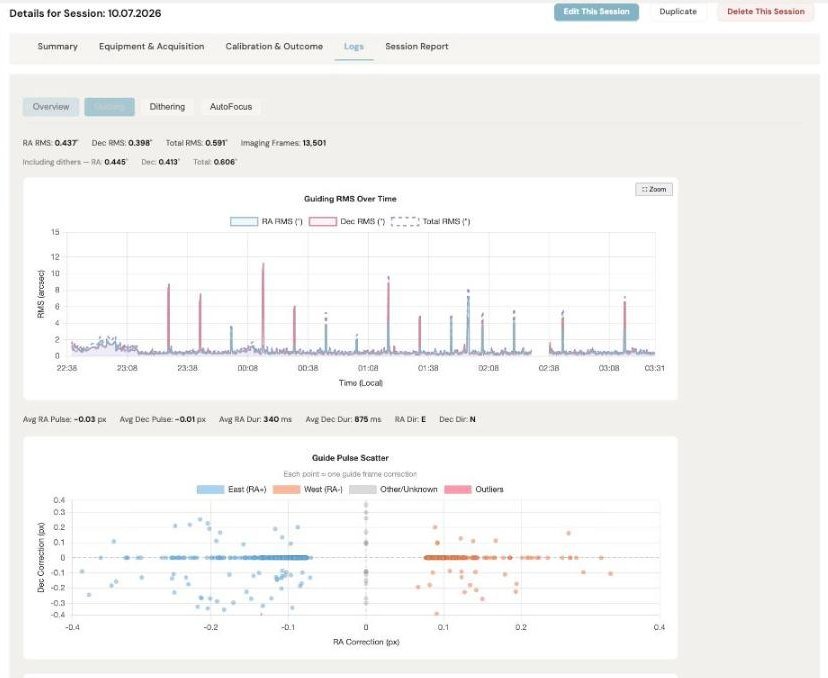828x678 pixels.
Task: Click the 03:31 time axis label
Action: click(x=654, y=368)
